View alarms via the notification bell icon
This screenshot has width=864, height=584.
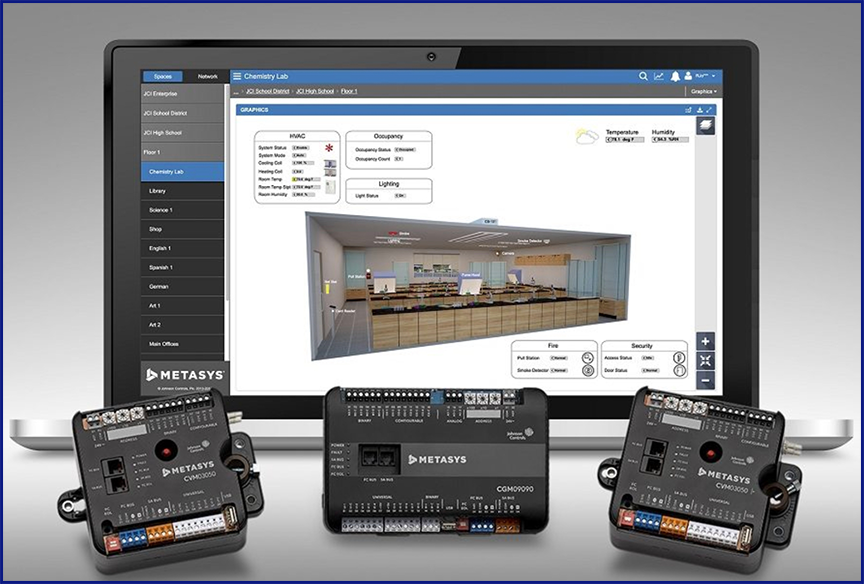click(676, 76)
